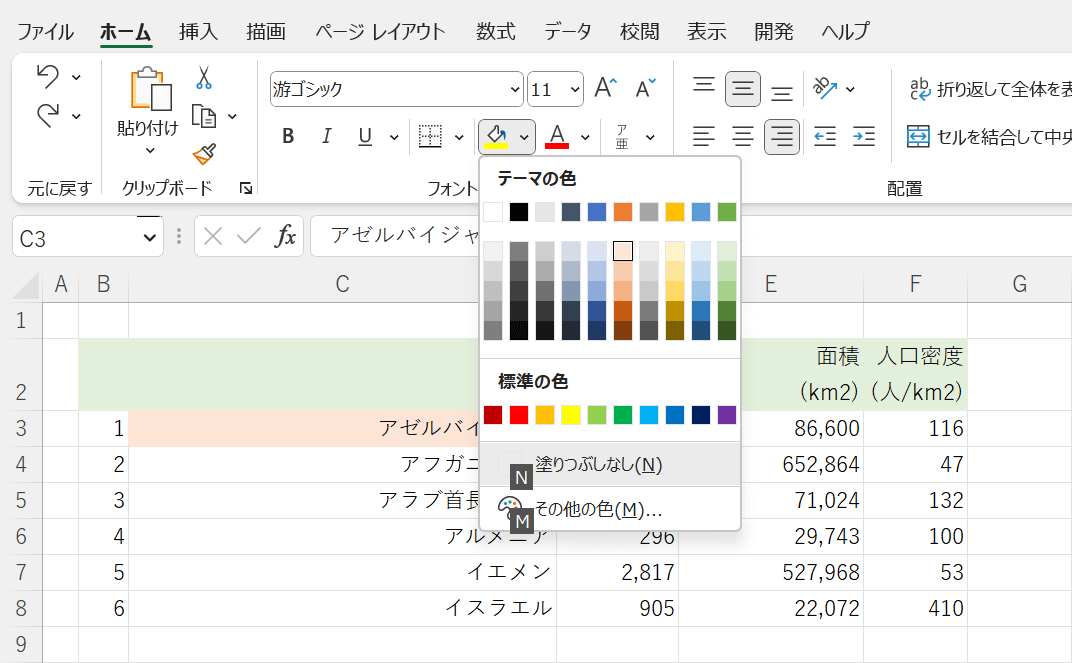
Task: Click the Format Painter brush icon
Action: 204,154
